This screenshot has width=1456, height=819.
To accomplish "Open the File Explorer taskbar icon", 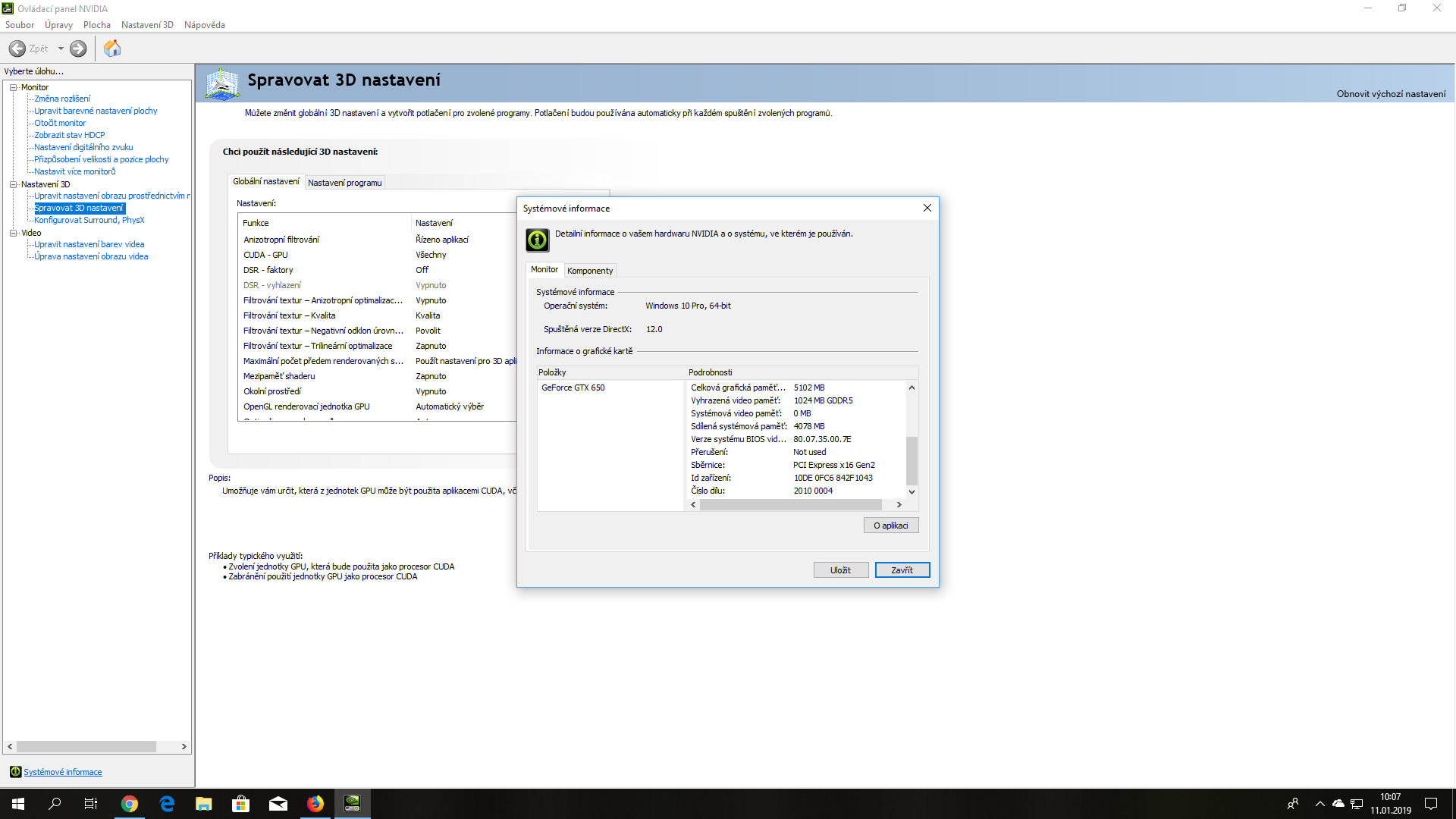I will point(204,804).
